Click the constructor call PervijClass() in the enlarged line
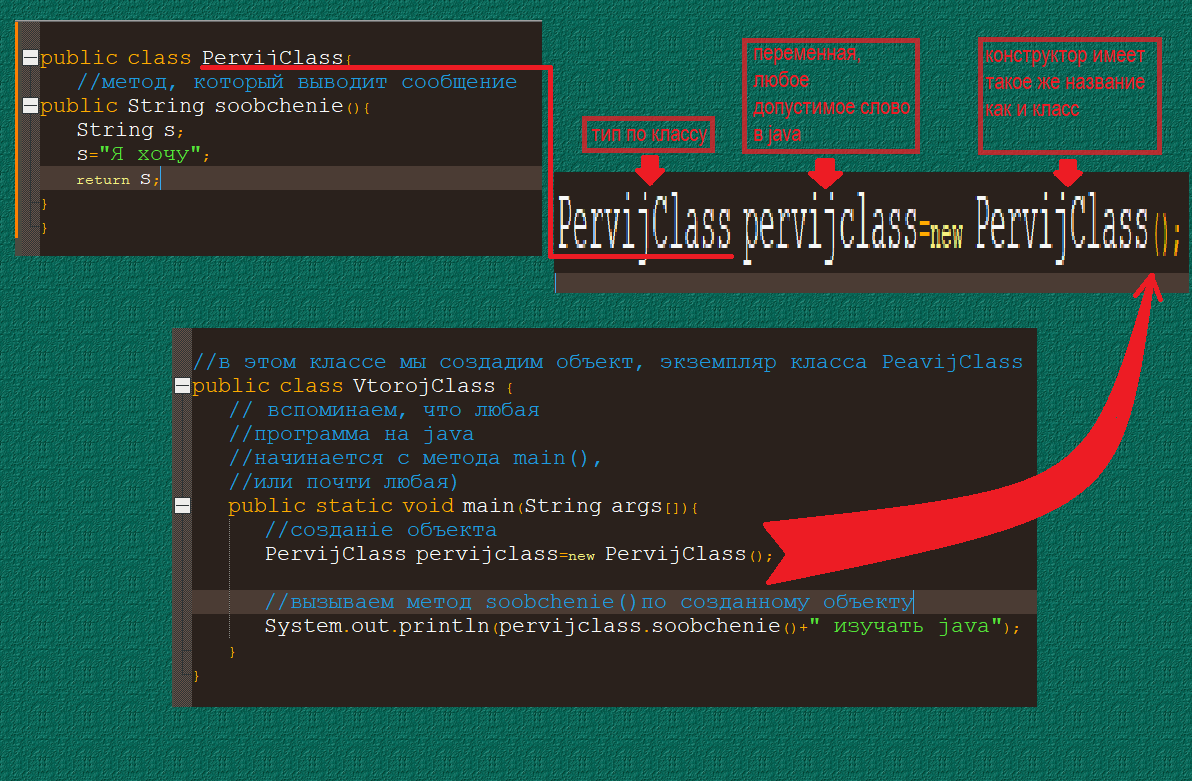The height and width of the screenshot is (781, 1192). [x=1071, y=227]
